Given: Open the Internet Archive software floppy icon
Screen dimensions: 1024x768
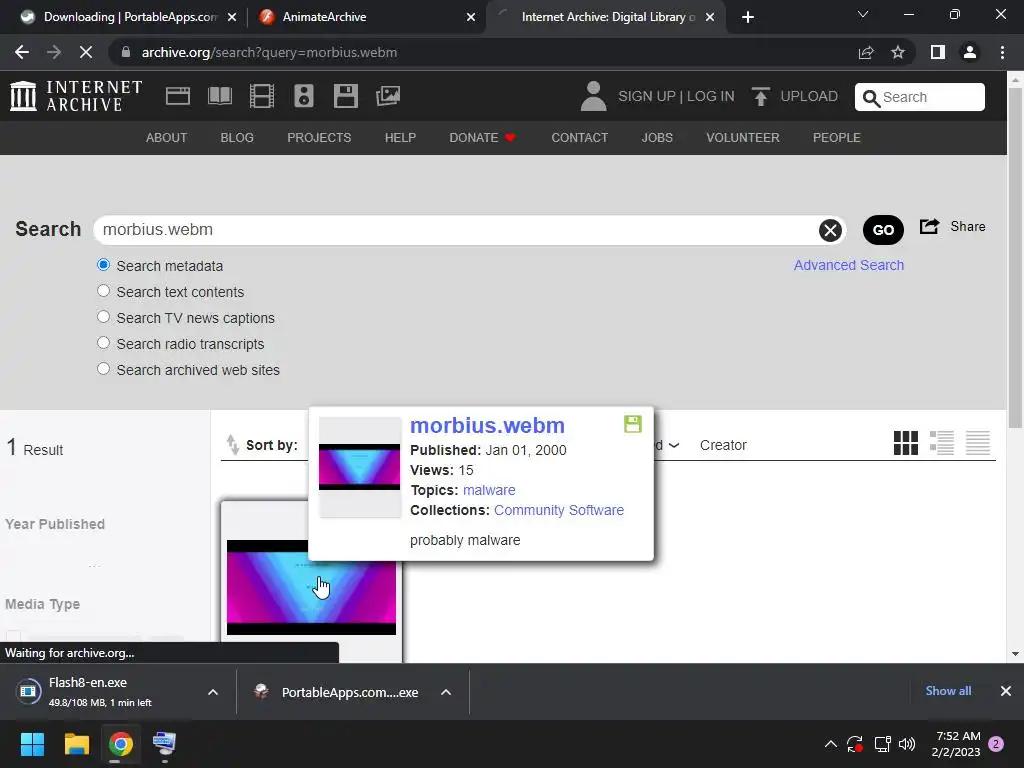Looking at the screenshot, I should tap(345, 96).
